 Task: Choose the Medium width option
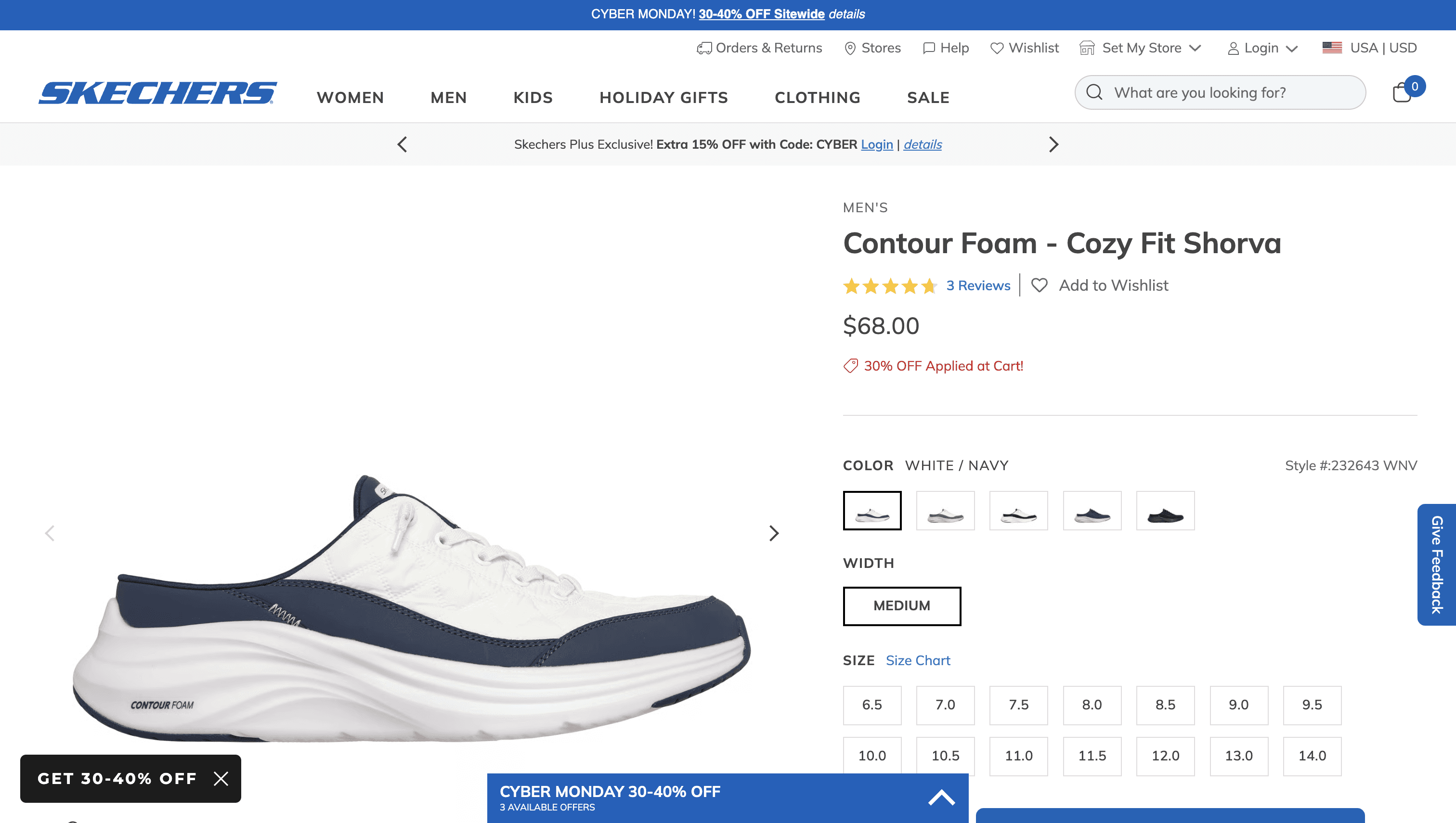(x=901, y=606)
